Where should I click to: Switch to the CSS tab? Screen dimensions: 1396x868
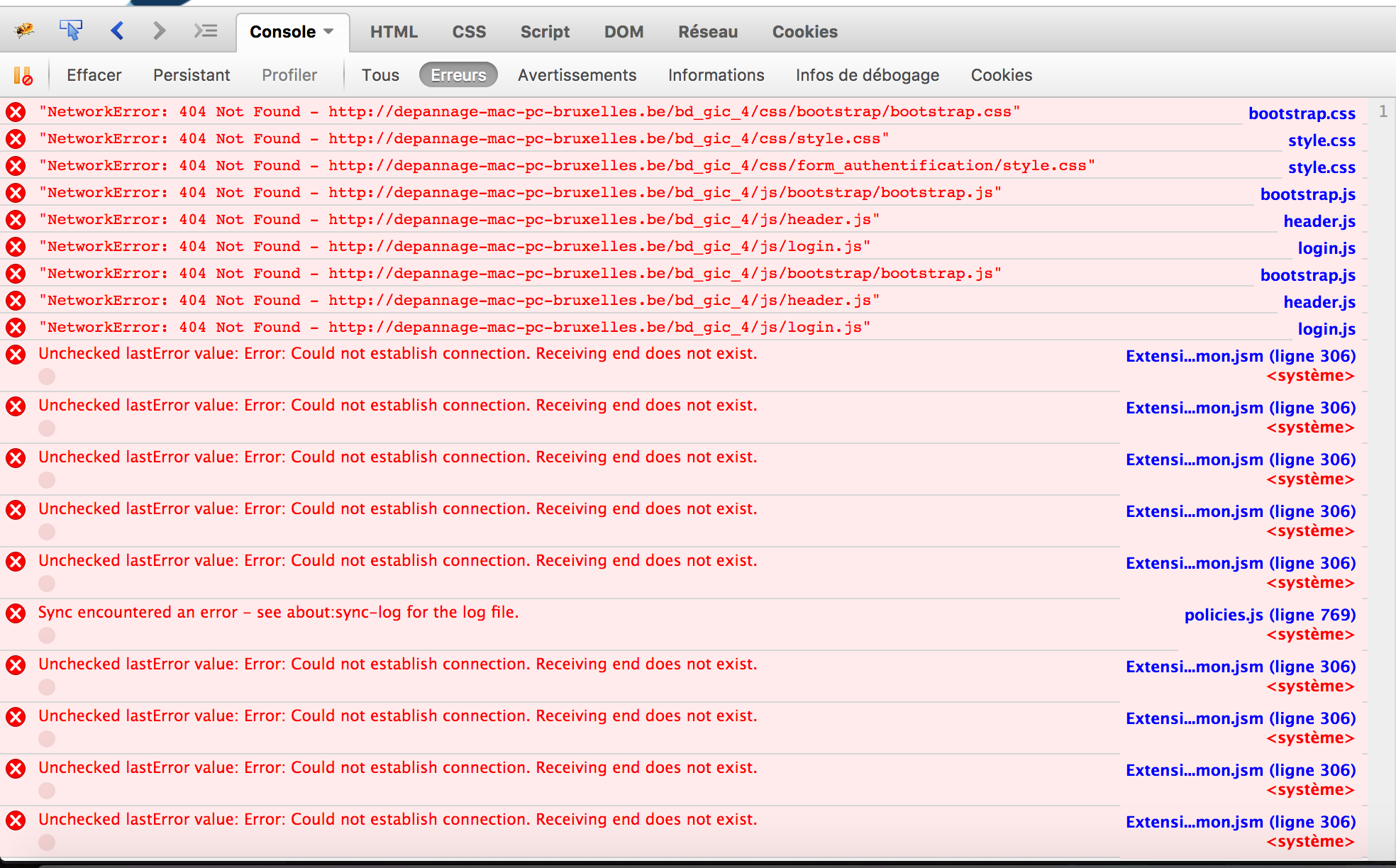[469, 32]
